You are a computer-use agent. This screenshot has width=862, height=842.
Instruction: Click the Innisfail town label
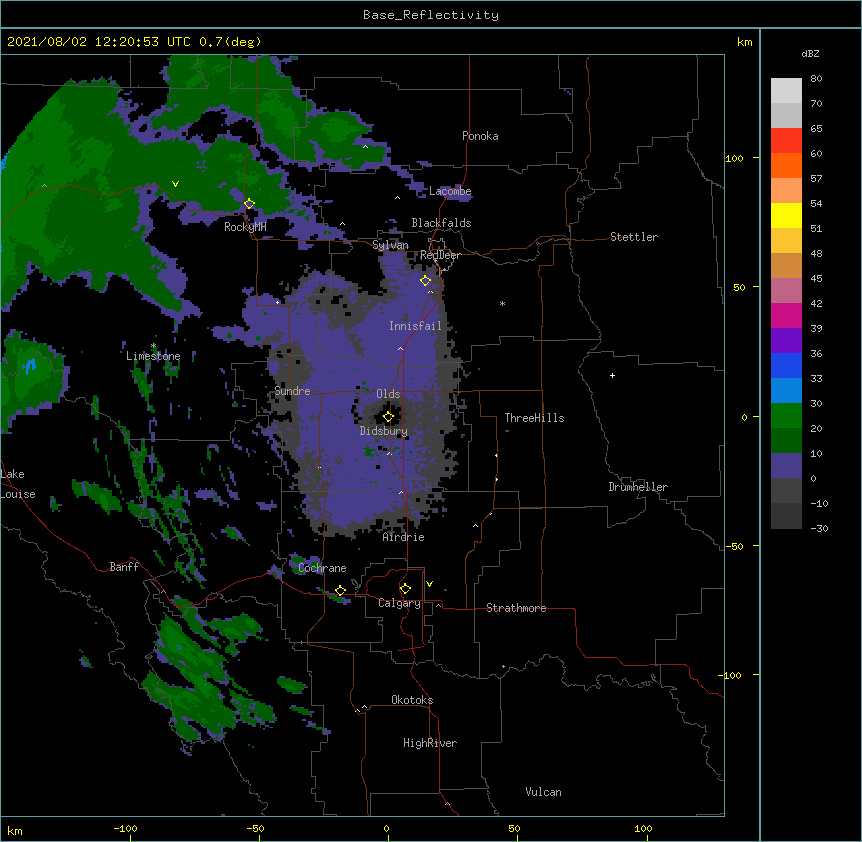tap(416, 326)
